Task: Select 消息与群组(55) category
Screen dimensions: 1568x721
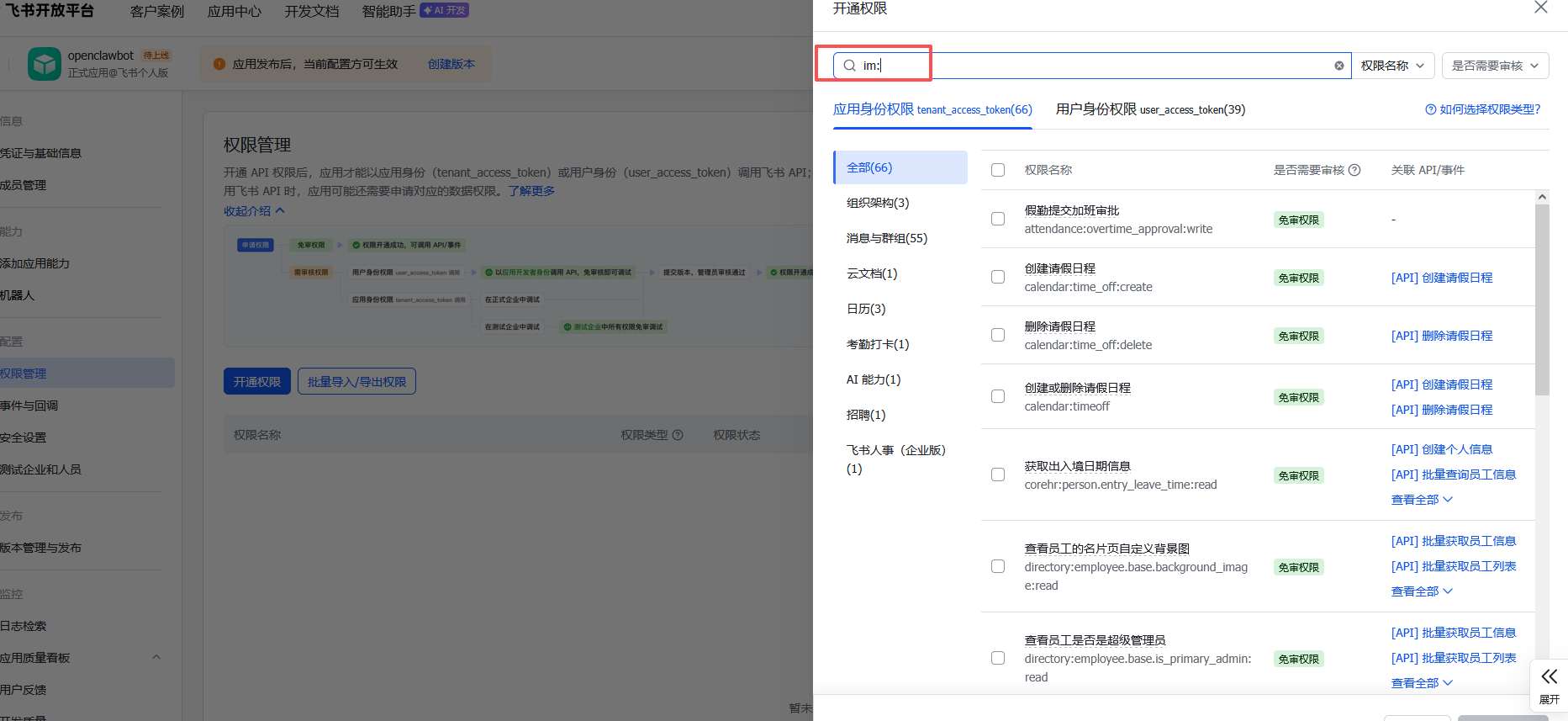Action: [887, 238]
